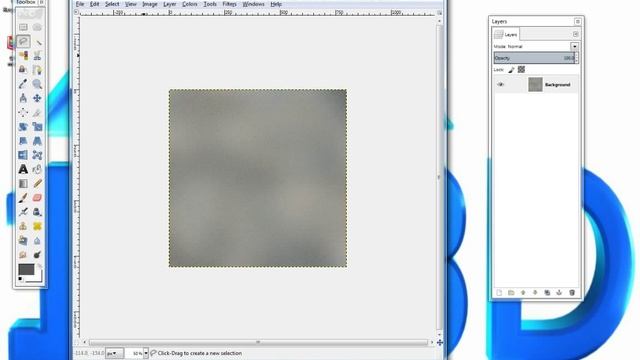Select the Paths tool

37,70
